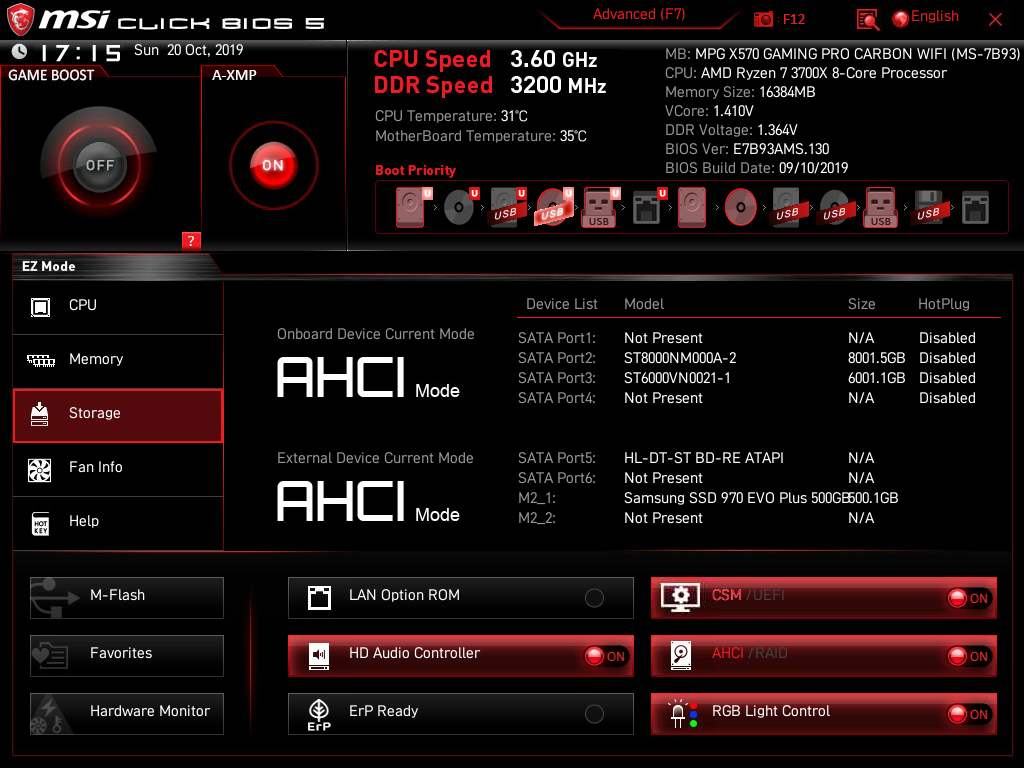This screenshot has width=1024, height=768.
Task: Open the English language selector
Action: [925, 16]
